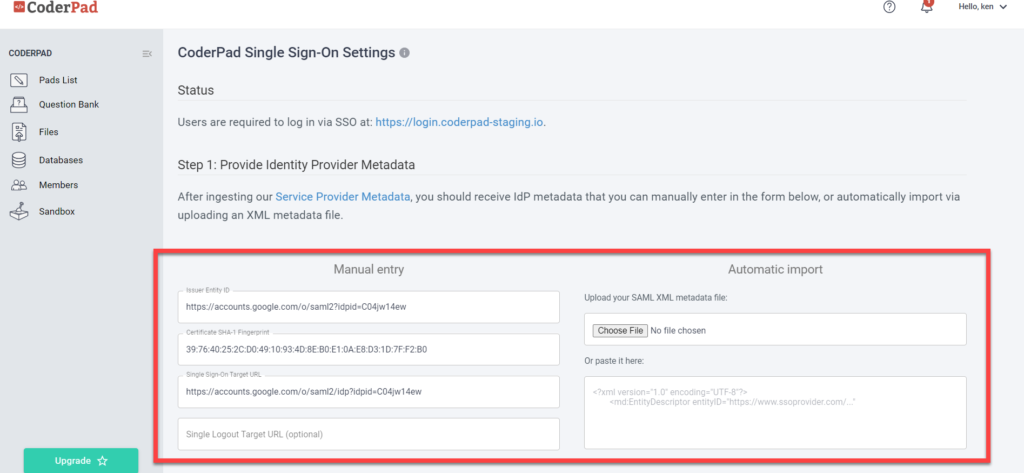The height and width of the screenshot is (473, 1024).
Task: Open the Service Provider Metadata link
Action: pyautogui.click(x=343, y=197)
